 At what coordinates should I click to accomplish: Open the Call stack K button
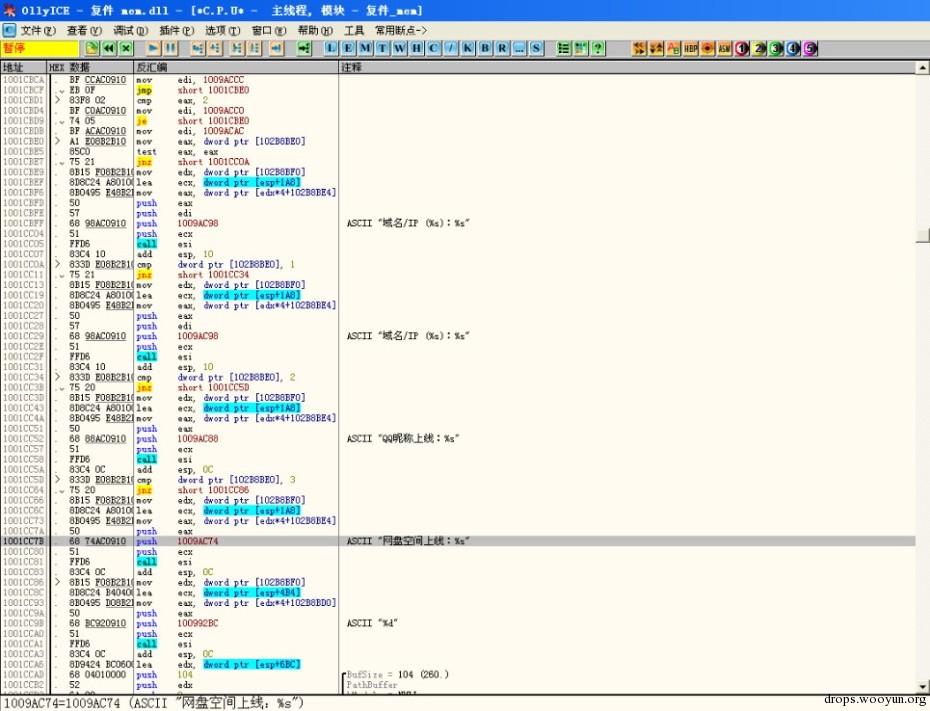coord(468,49)
